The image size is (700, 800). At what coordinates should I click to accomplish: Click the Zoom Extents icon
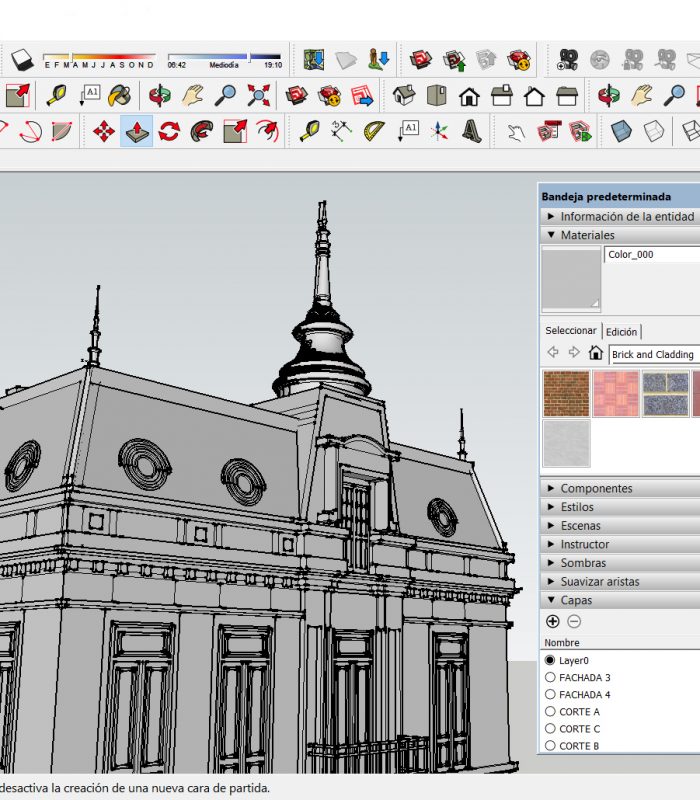click(260, 97)
